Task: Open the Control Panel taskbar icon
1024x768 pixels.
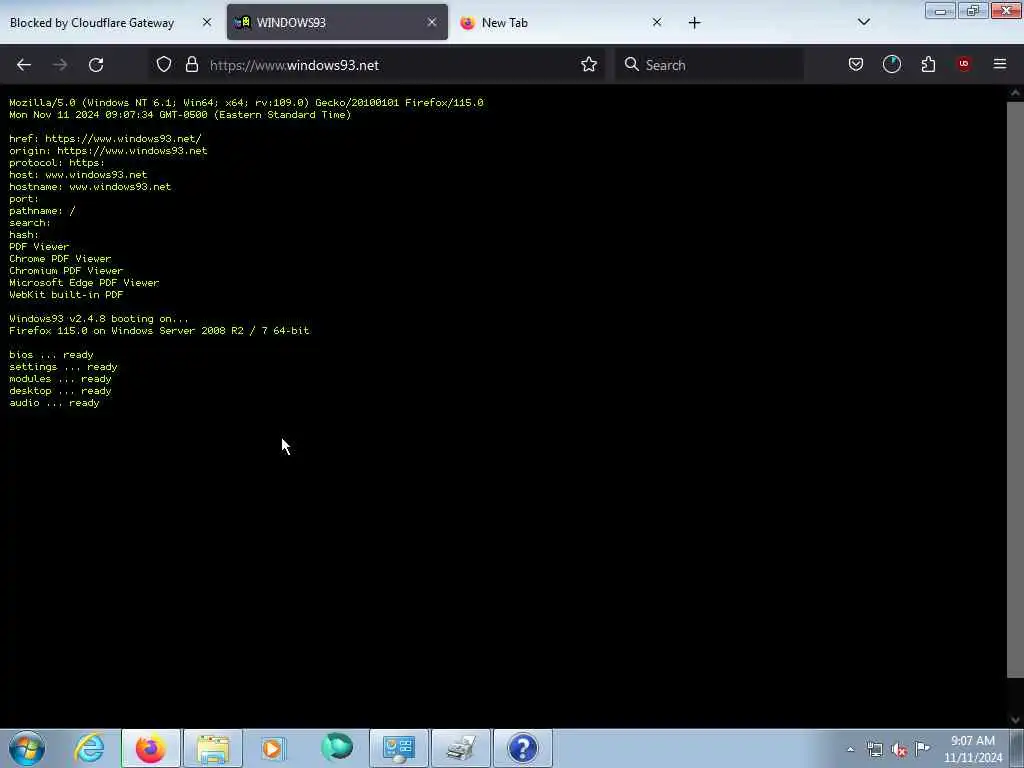Action: click(x=399, y=748)
